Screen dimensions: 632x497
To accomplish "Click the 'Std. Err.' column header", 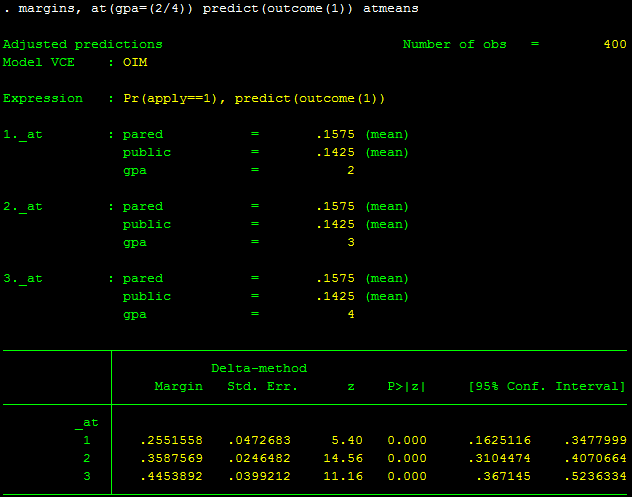I will point(258,386).
